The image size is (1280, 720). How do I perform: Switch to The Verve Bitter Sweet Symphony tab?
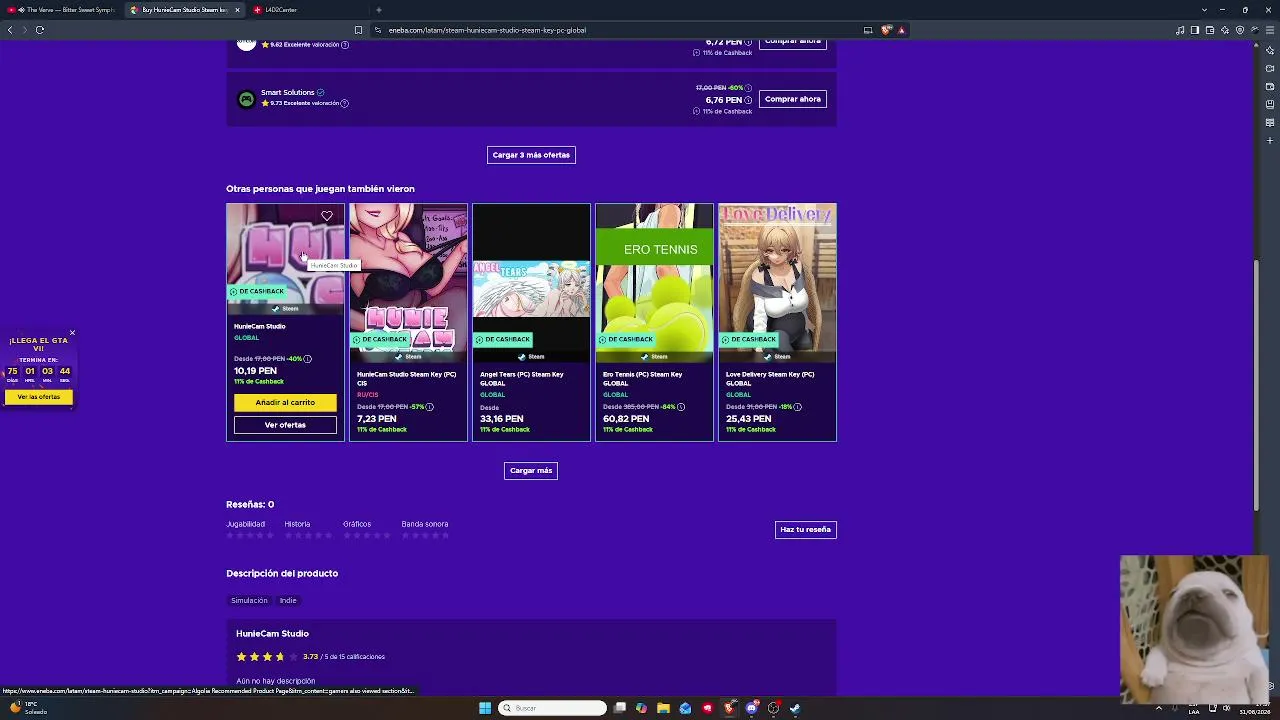(61, 10)
